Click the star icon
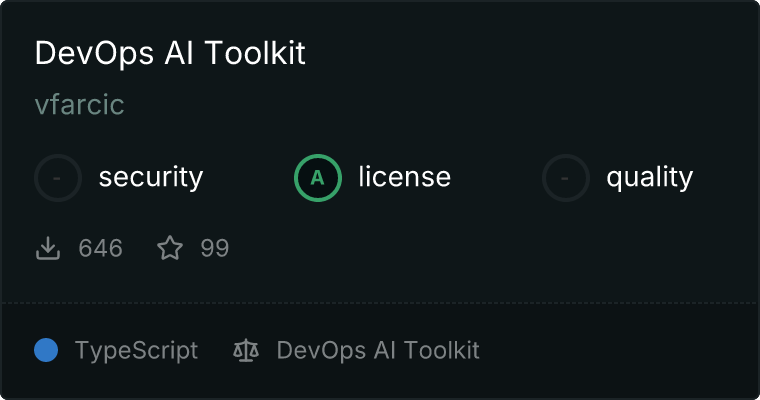Image resolution: width=760 pixels, height=400 pixels. (x=170, y=248)
